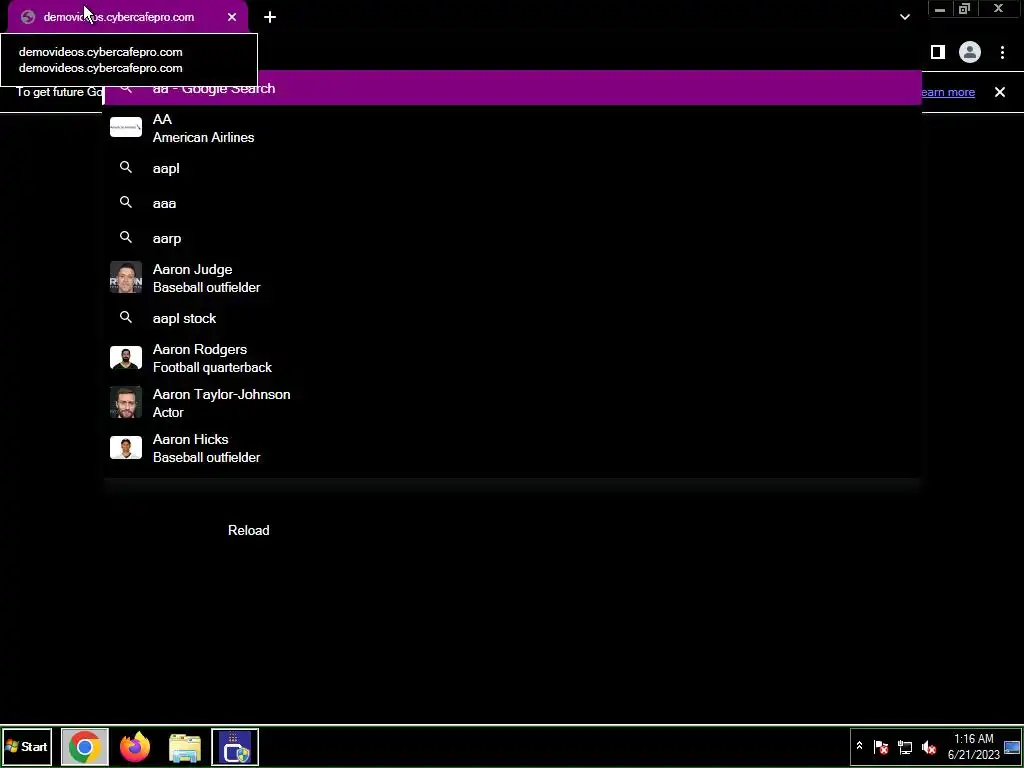
Task: Open the network status tray icon
Action: pyautogui.click(x=905, y=747)
